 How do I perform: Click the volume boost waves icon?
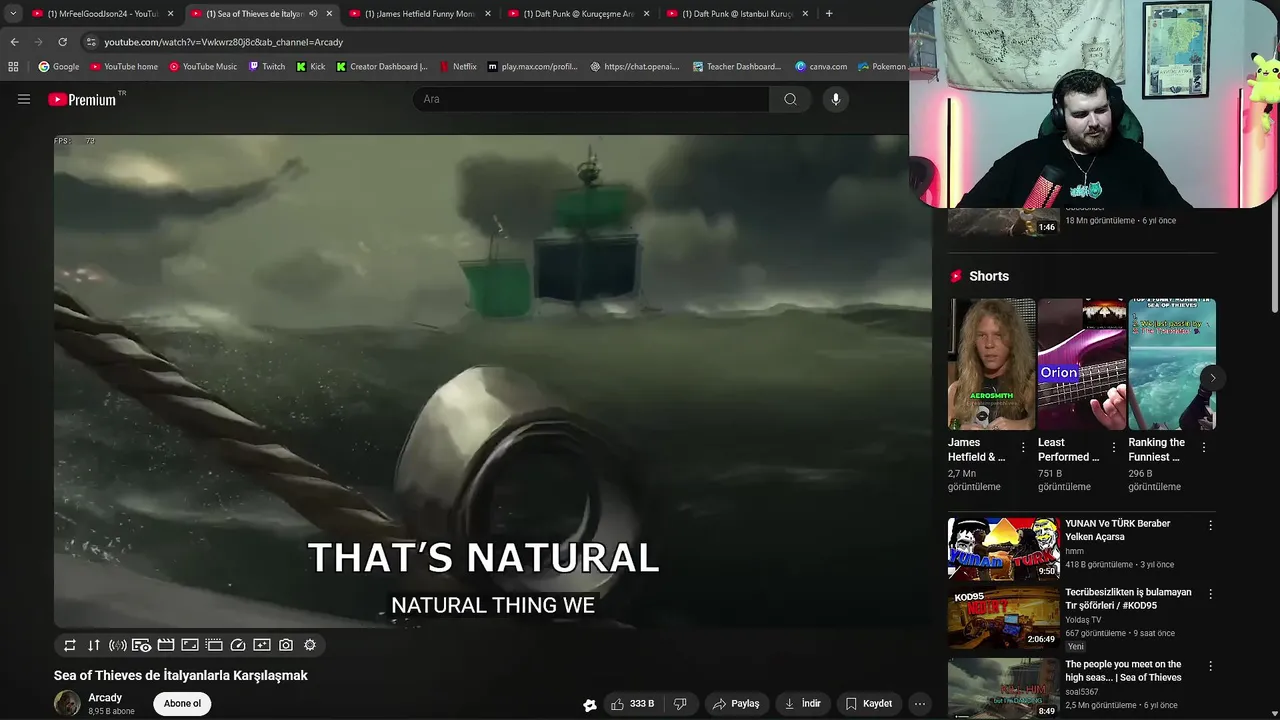click(118, 645)
